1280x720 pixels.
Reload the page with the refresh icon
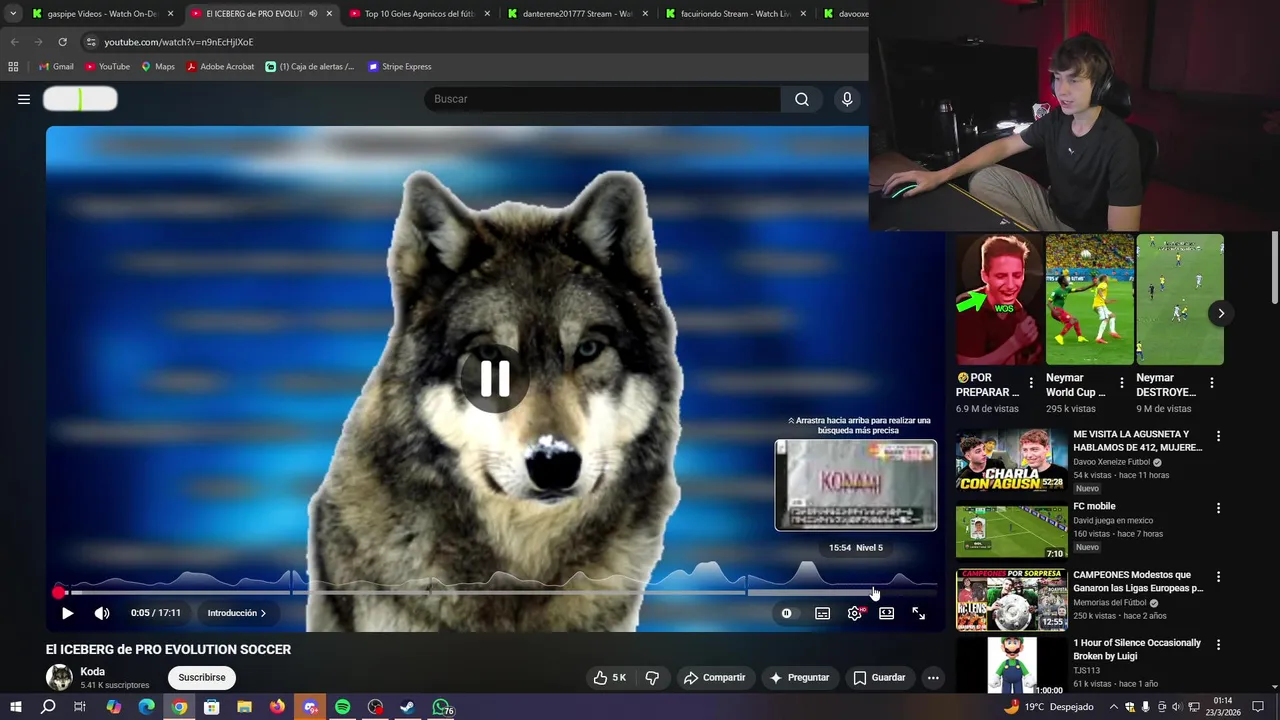coord(62,42)
